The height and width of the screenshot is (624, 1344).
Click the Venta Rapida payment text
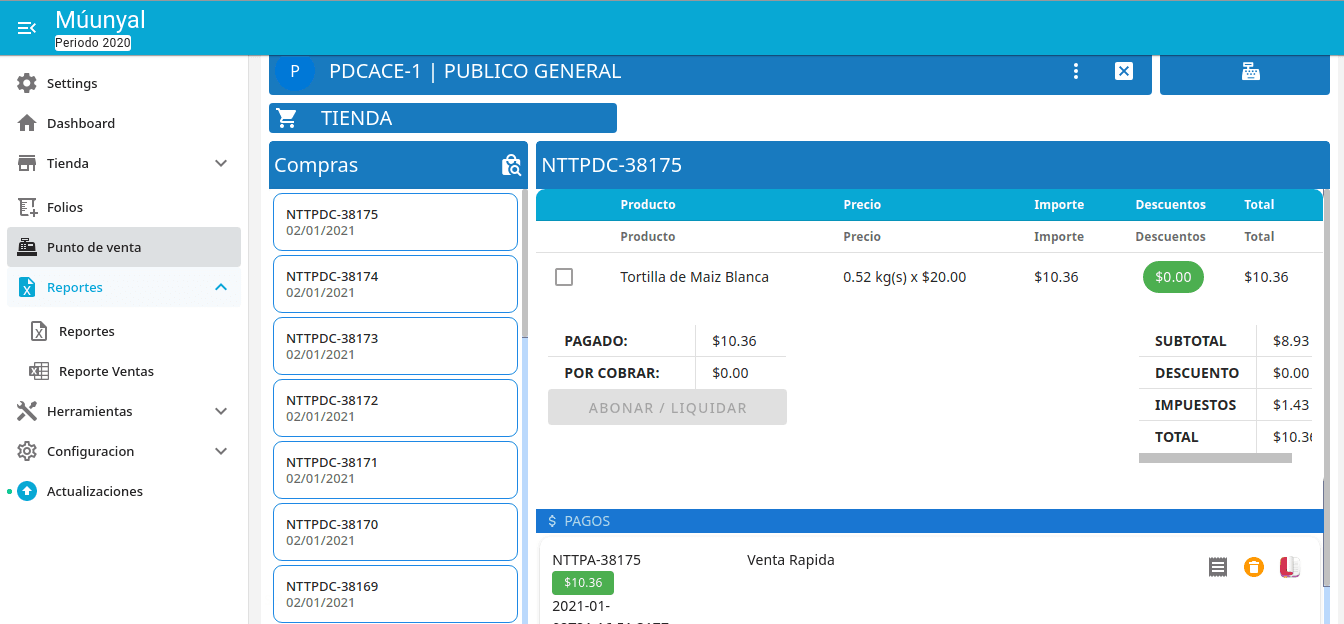[x=790, y=560]
